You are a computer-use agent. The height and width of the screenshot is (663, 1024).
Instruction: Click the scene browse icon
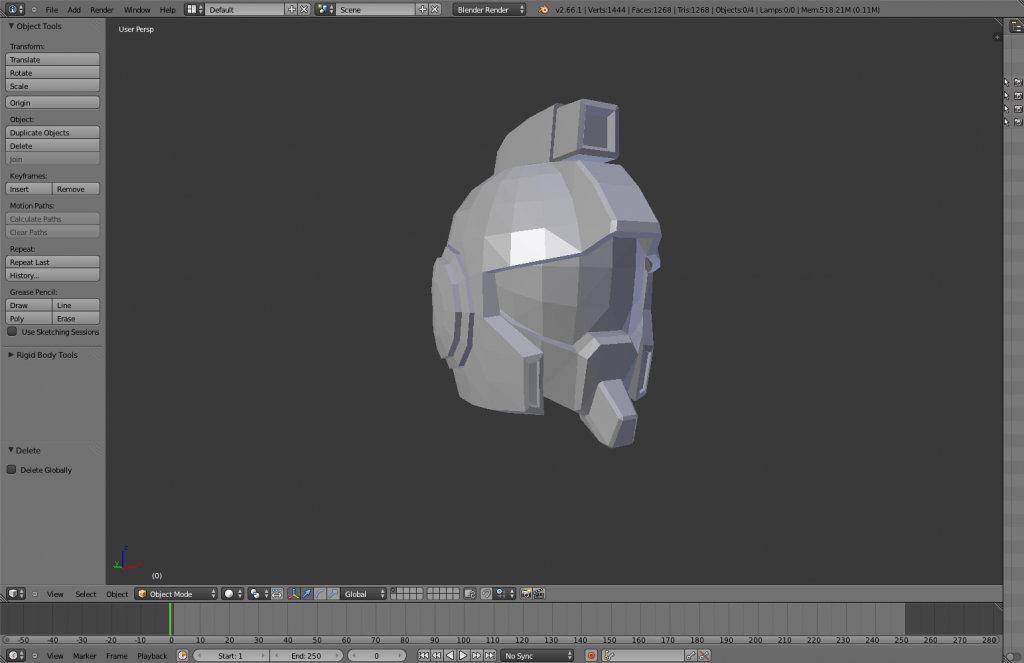pos(325,9)
